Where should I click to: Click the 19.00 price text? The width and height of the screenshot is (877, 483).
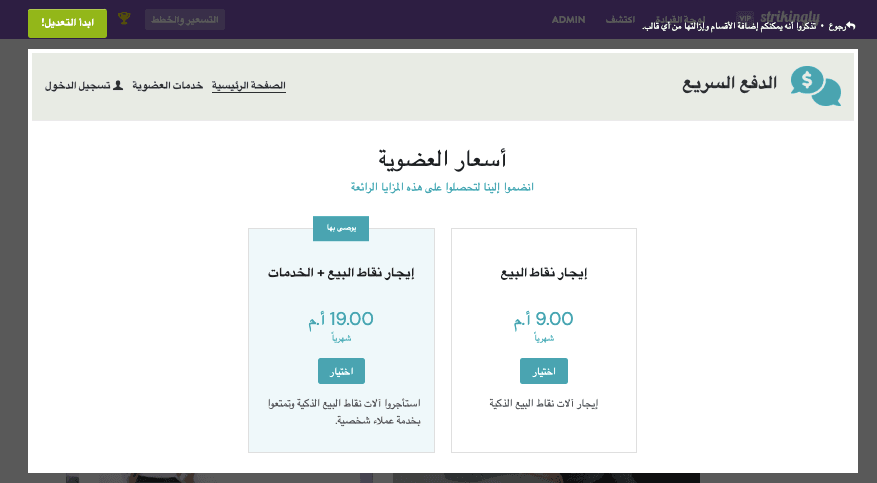[341, 319]
